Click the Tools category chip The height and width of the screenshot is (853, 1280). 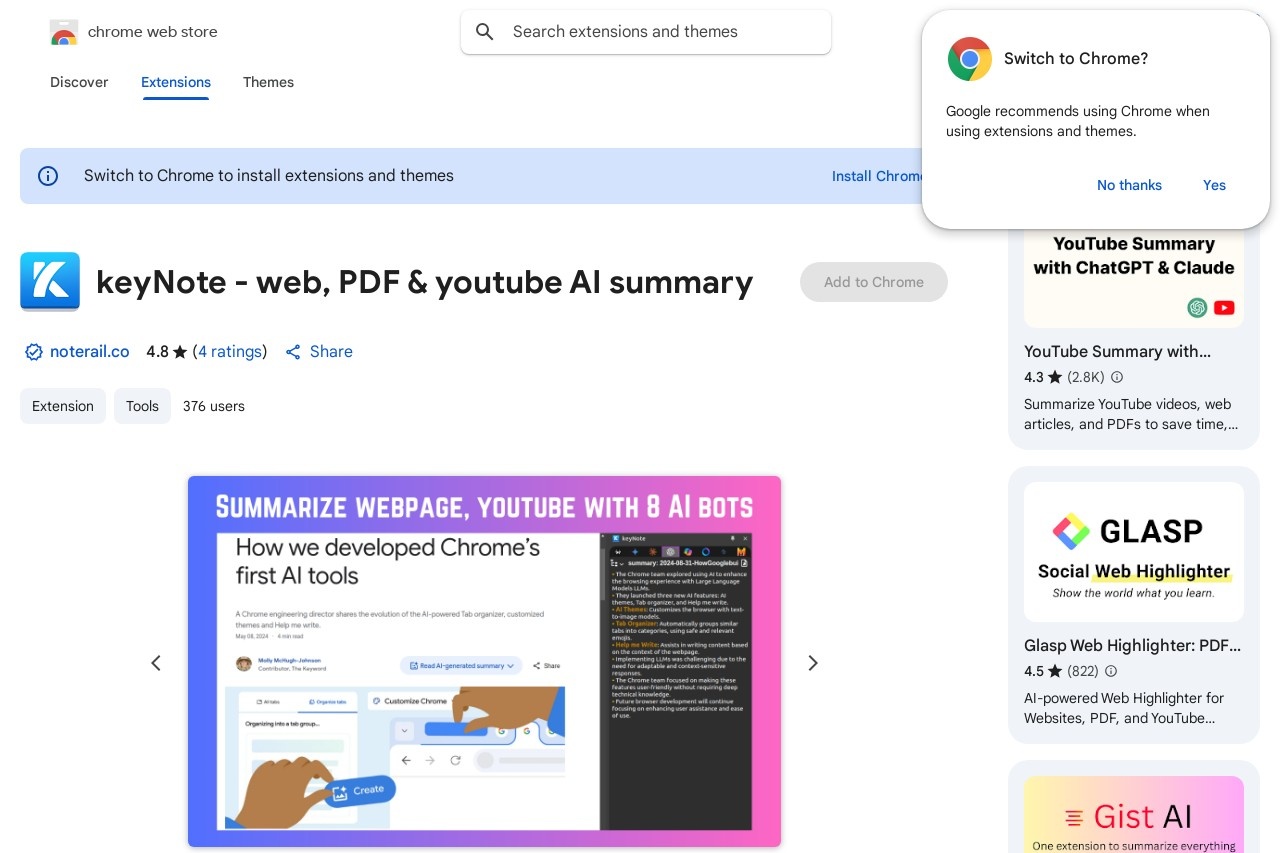pos(142,406)
